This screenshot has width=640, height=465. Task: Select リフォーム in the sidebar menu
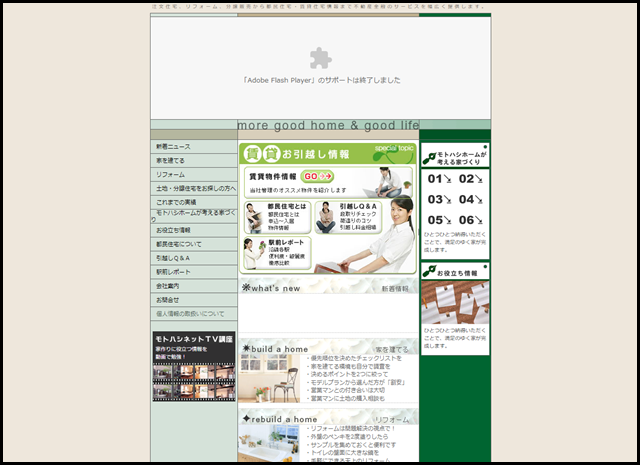tap(194, 174)
